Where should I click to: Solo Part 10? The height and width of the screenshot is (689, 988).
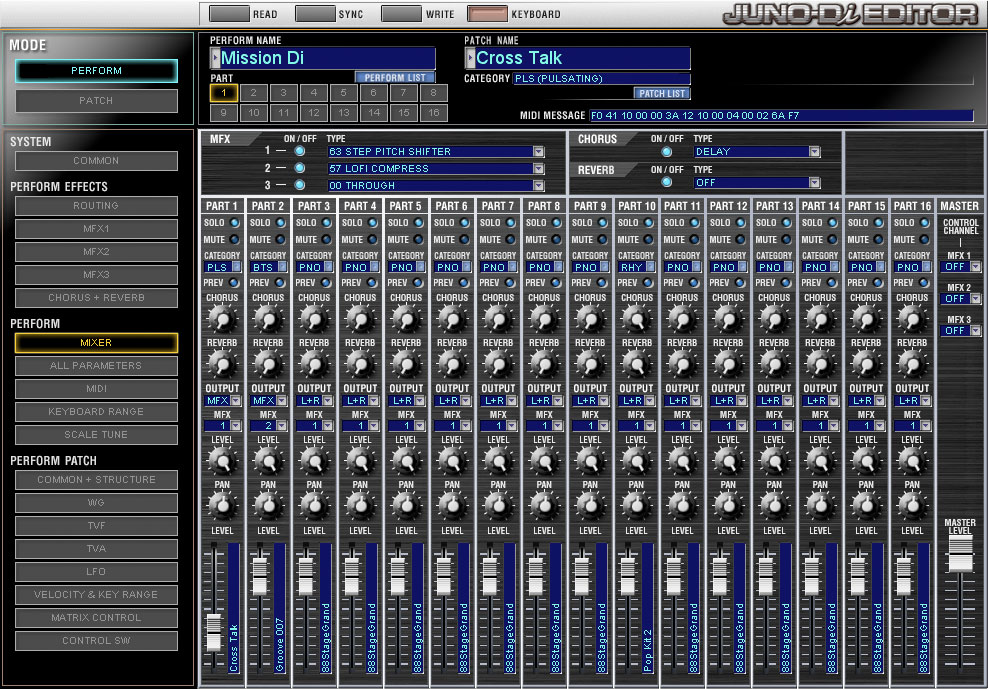tap(649, 223)
